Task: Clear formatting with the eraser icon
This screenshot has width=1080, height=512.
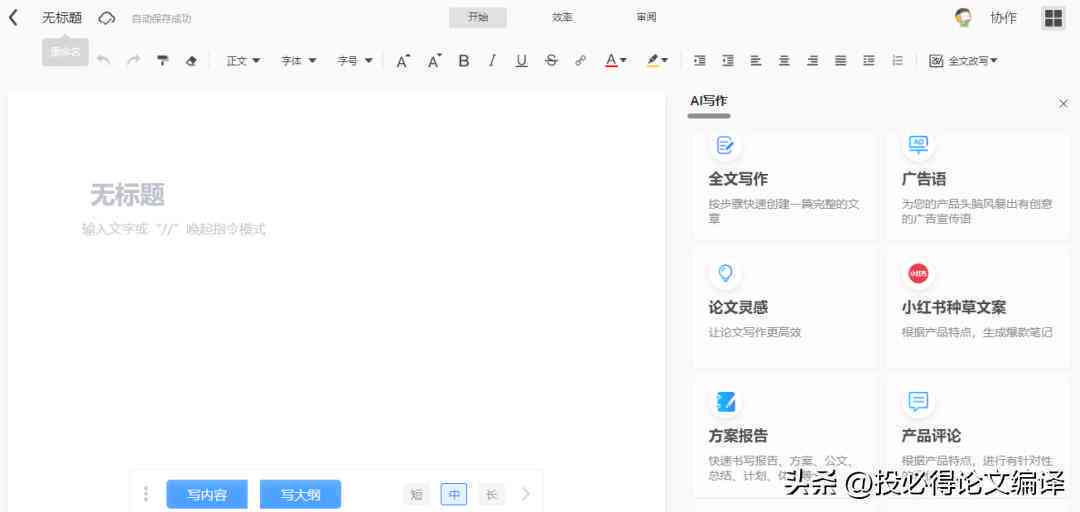Action: coord(191,61)
